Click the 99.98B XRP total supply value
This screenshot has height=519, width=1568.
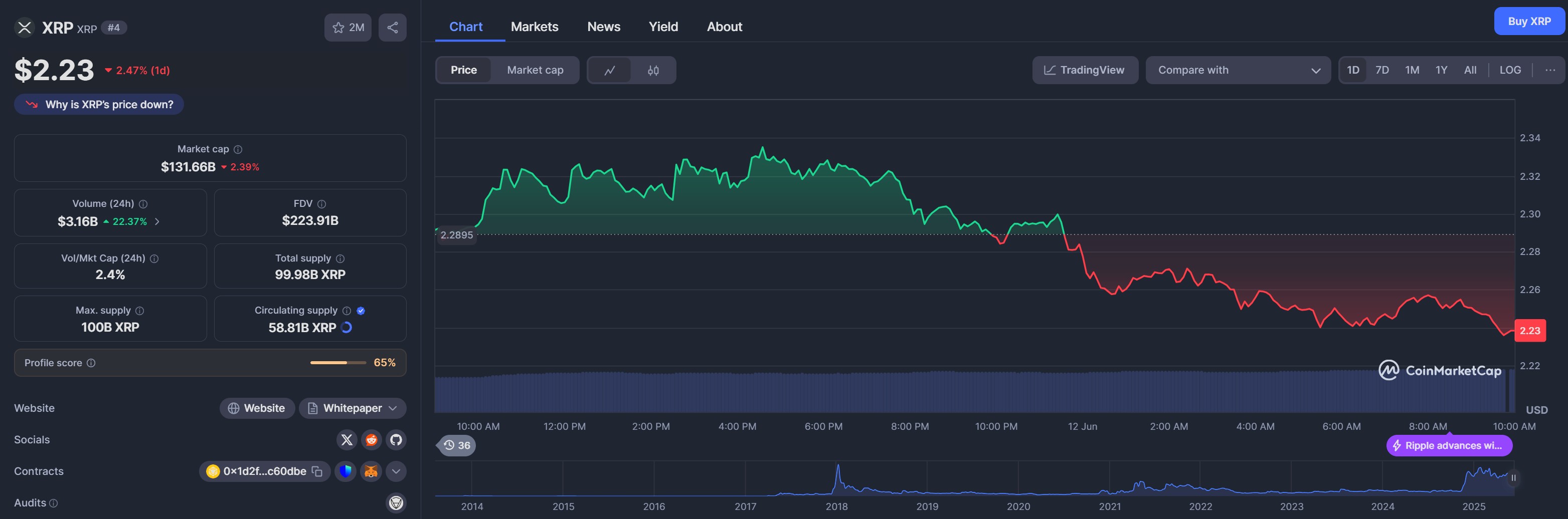310,275
